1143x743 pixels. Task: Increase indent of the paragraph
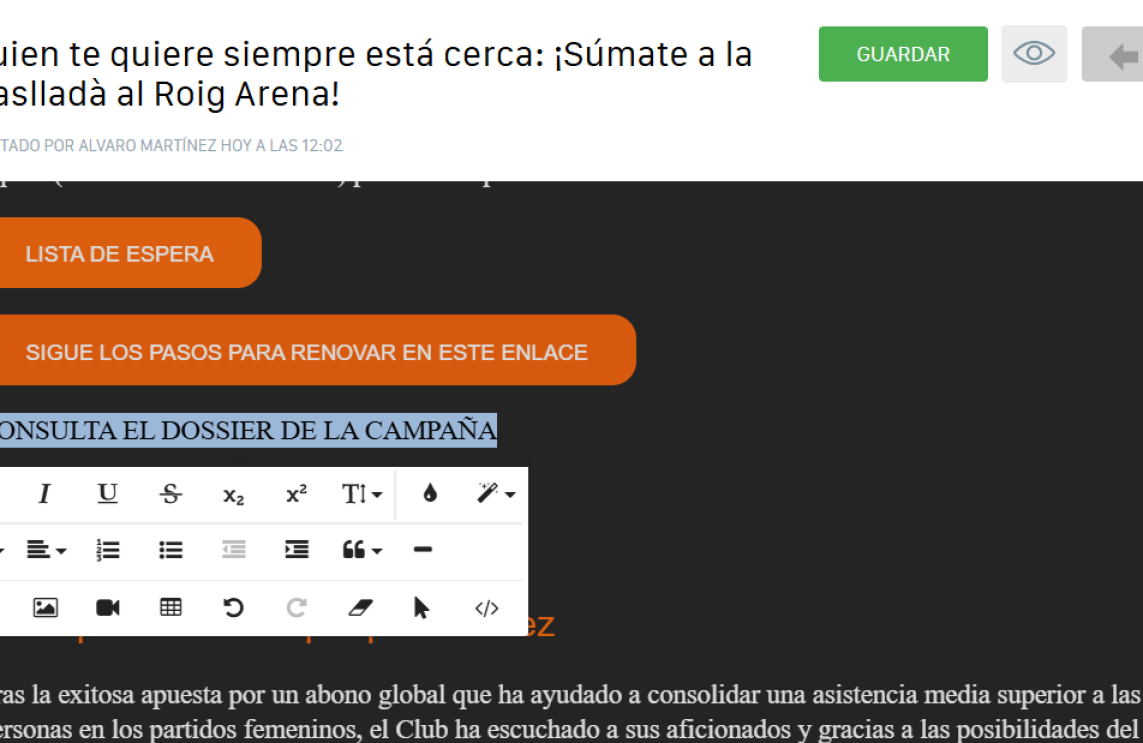(x=296, y=550)
